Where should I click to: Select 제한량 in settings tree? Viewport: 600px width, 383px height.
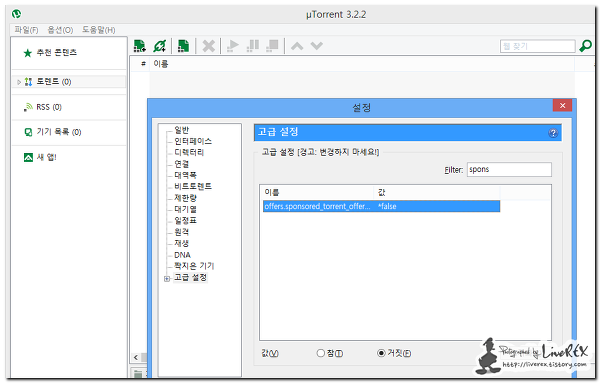coord(186,198)
